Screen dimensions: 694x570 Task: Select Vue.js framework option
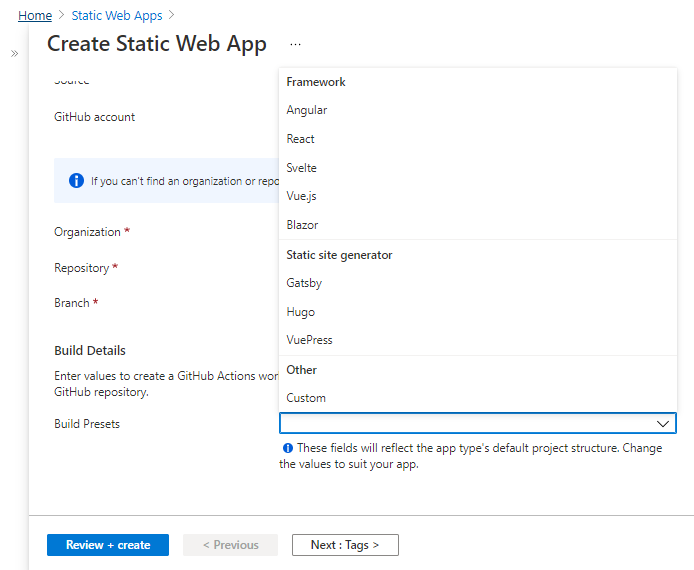coord(301,197)
